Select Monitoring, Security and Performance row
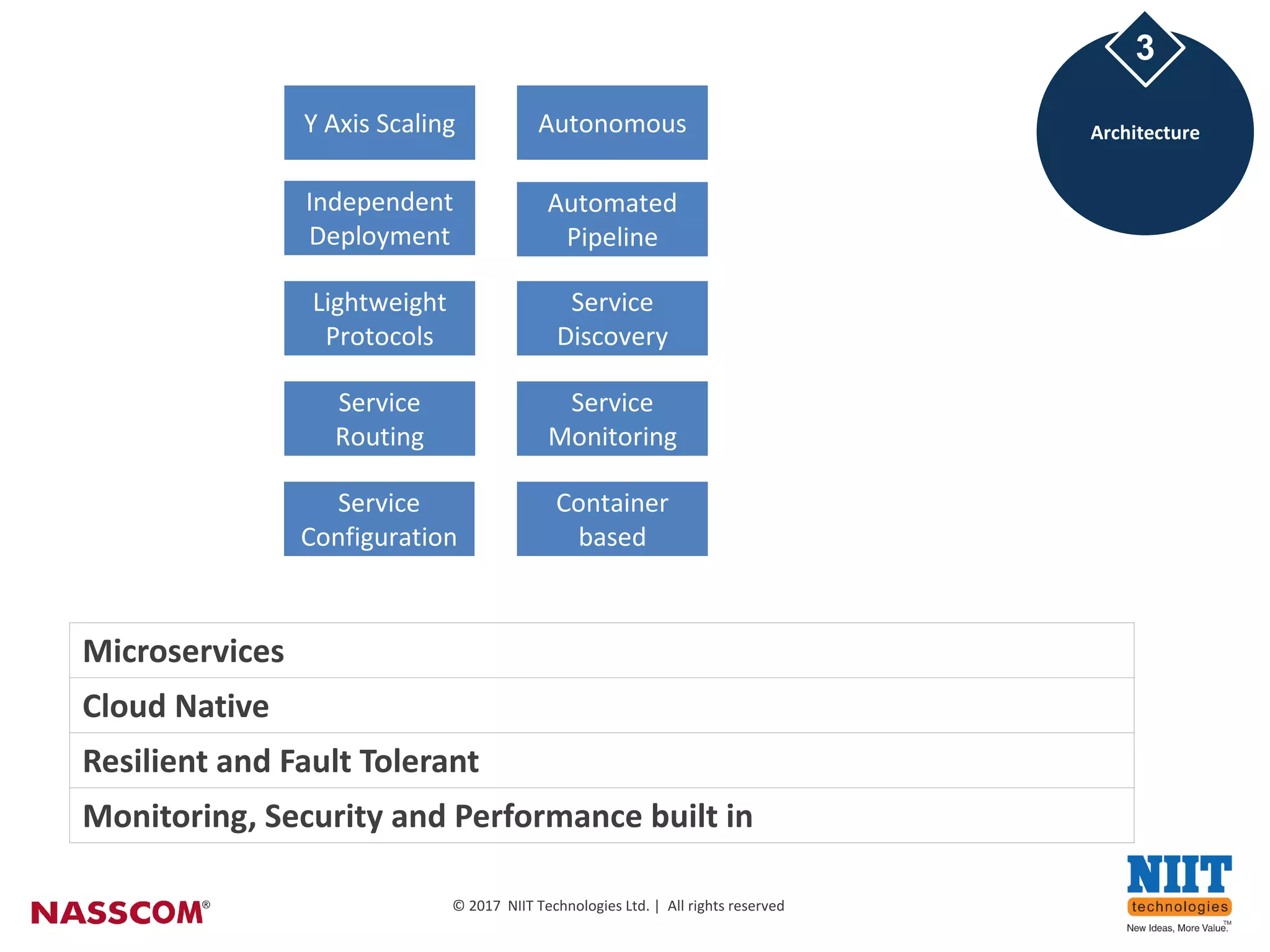 pyautogui.click(x=602, y=816)
